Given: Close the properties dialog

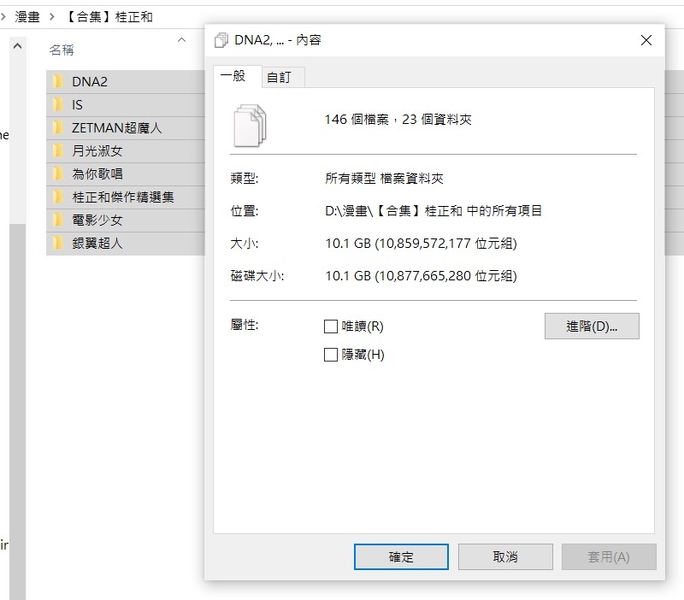Looking at the screenshot, I should pyautogui.click(x=646, y=40).
